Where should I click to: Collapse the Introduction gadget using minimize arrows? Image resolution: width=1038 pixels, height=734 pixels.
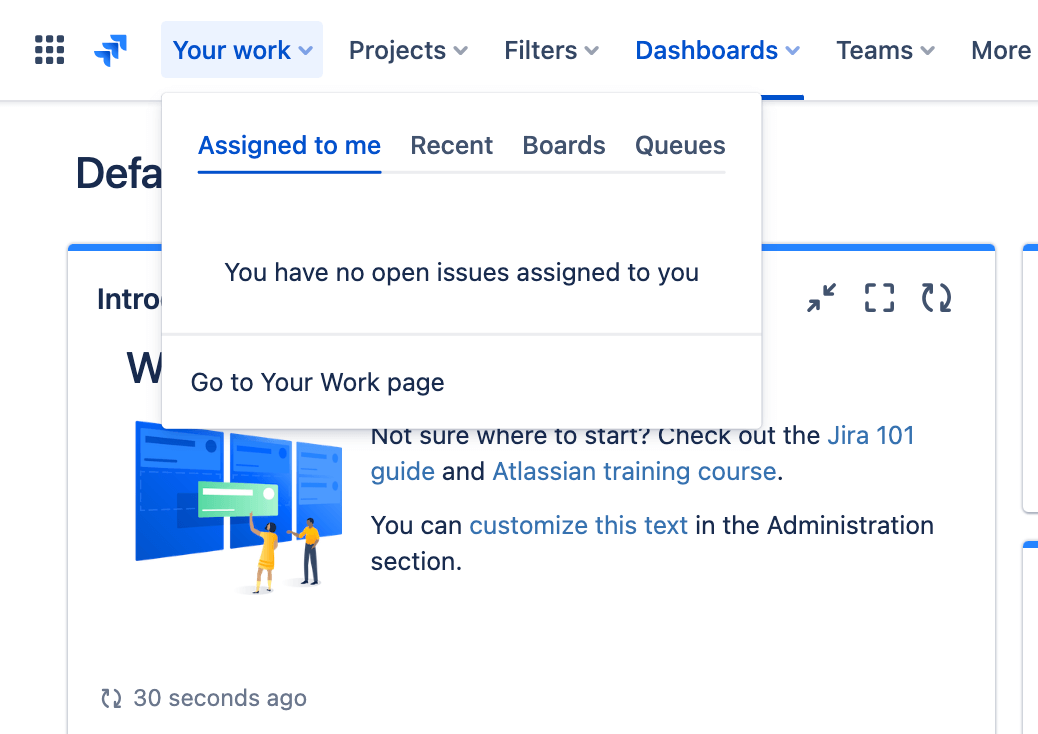click(x=821, y=297)
